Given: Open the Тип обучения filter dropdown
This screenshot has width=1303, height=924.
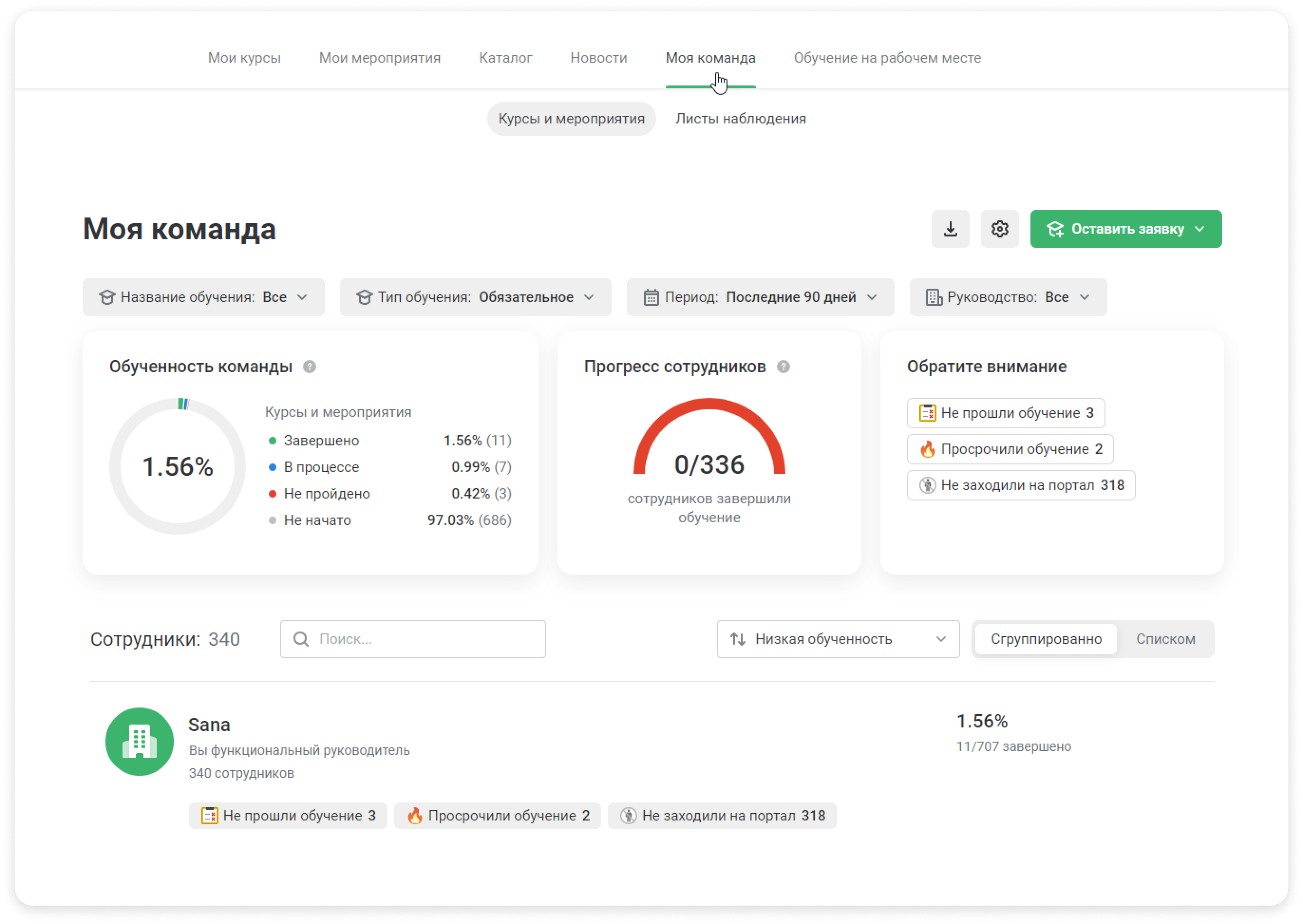Looking at the screenshot, I should [476, 297].
